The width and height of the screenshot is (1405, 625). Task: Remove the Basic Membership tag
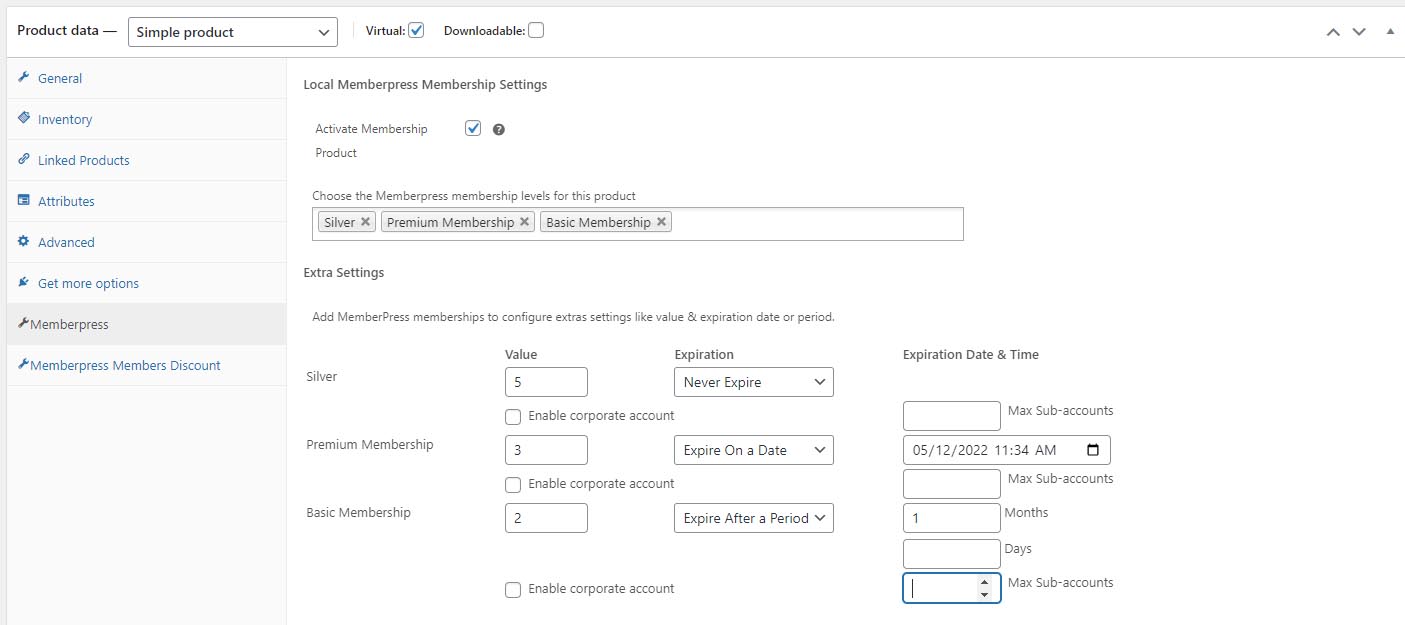tap(661, 222)
